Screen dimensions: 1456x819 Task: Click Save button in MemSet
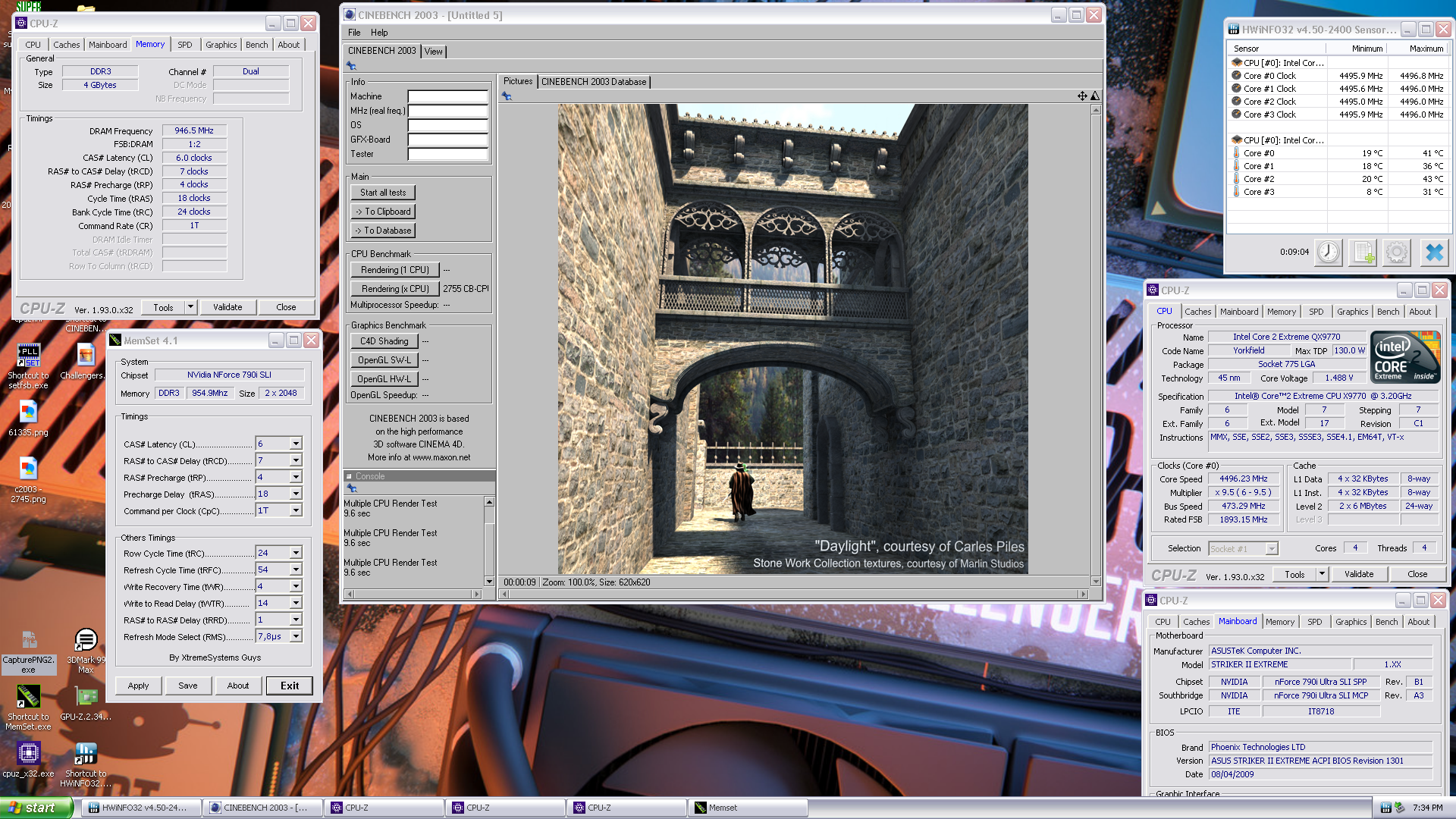tap(188, 686)
